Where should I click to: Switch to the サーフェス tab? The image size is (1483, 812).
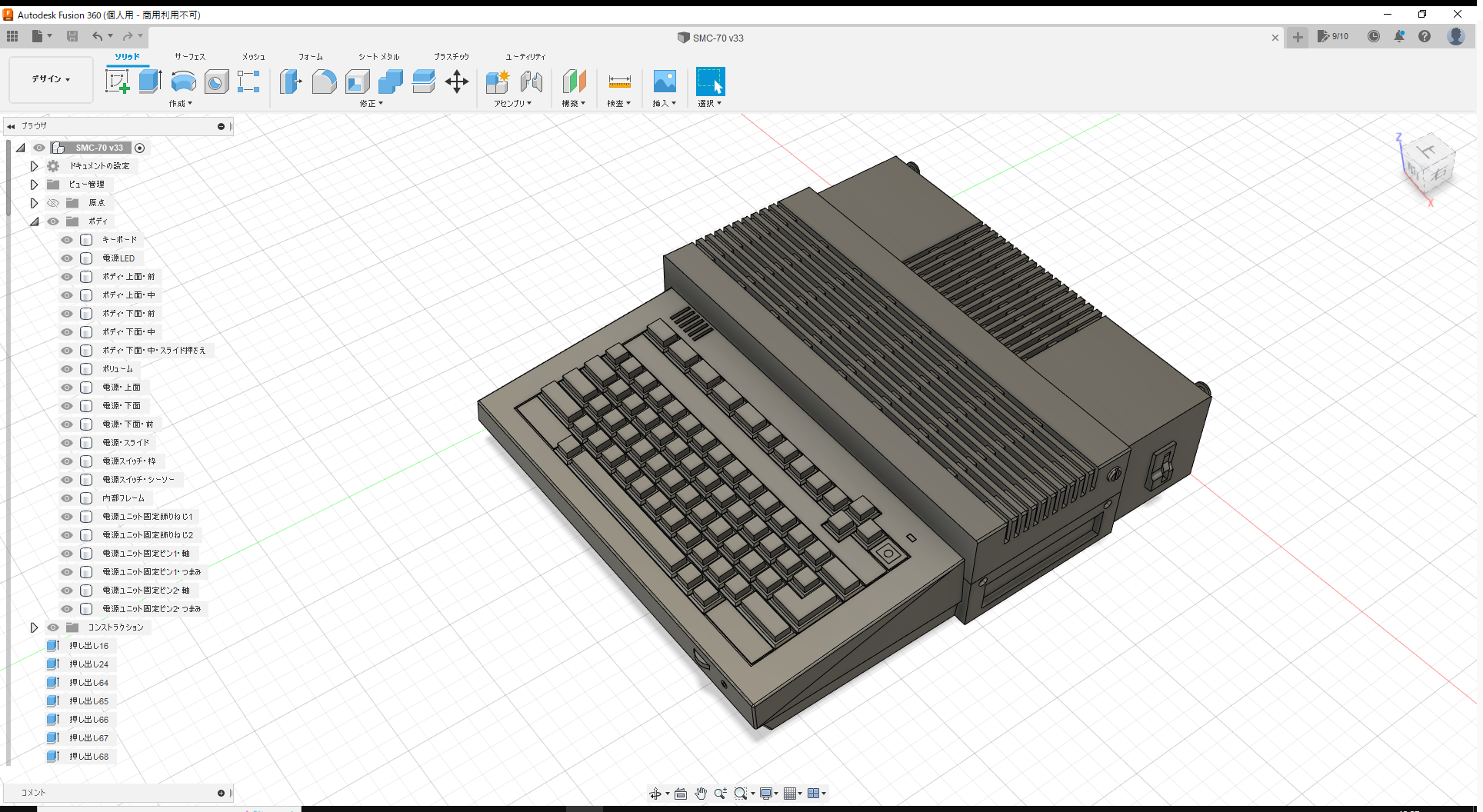tap(189, 56)
